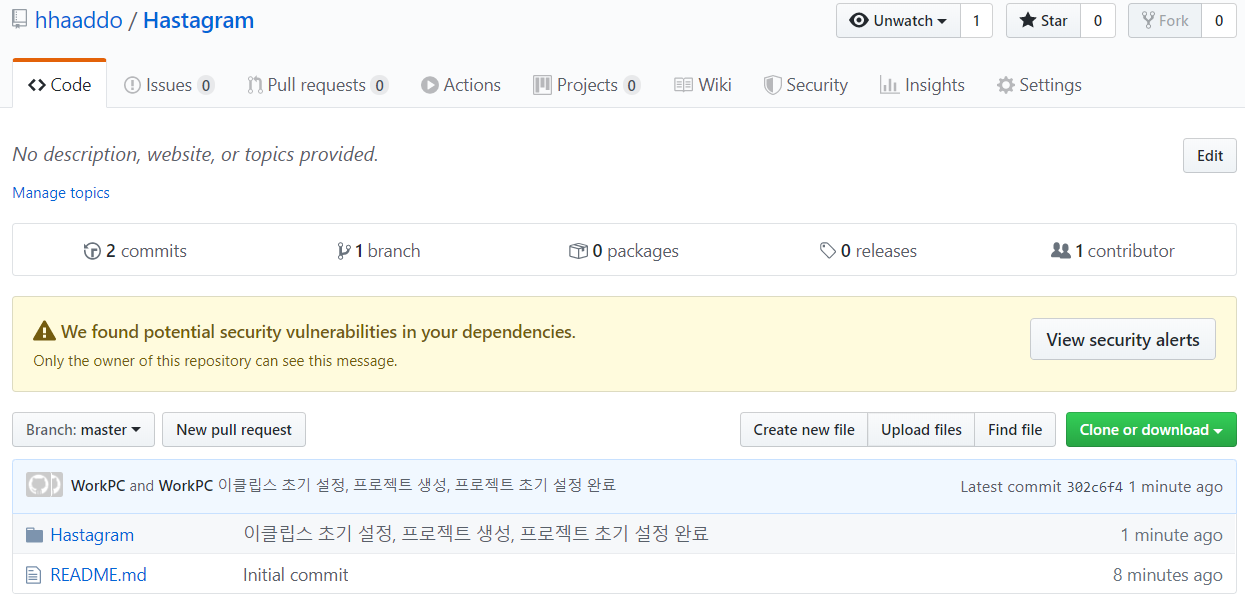1245x598 pixels.
Task: Open the Hastagram folder's commit message link
Action: coord(476,534)
